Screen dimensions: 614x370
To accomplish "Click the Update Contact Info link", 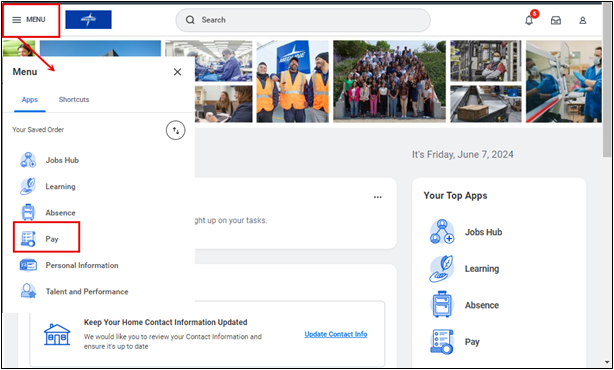I will [336, 334].
